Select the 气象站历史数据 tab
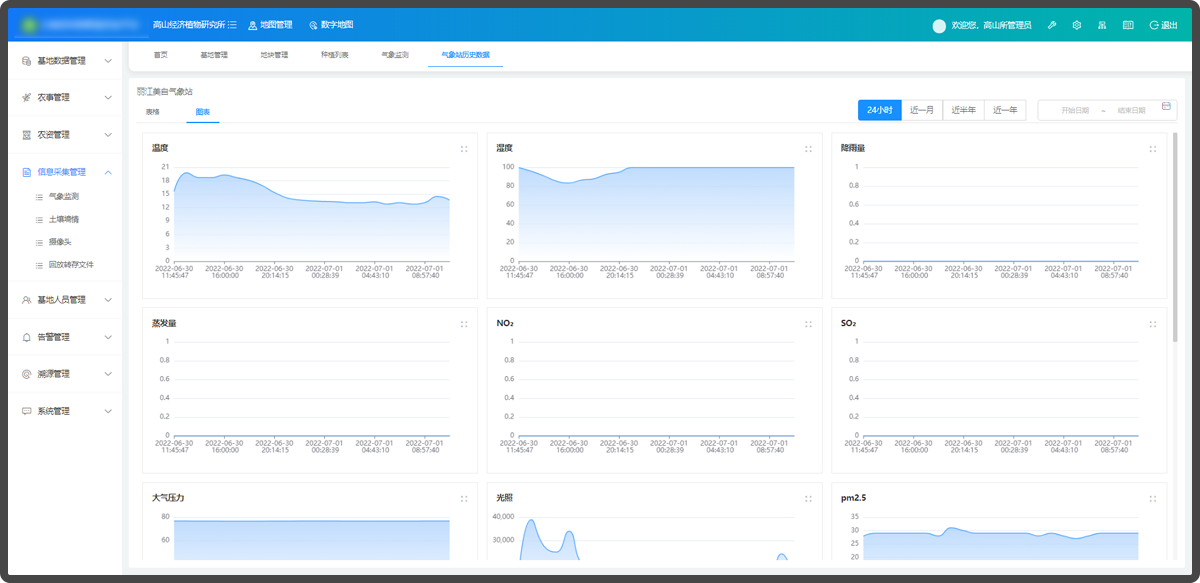The height and width of the screenshot is (583, 1200). [466, 55]
